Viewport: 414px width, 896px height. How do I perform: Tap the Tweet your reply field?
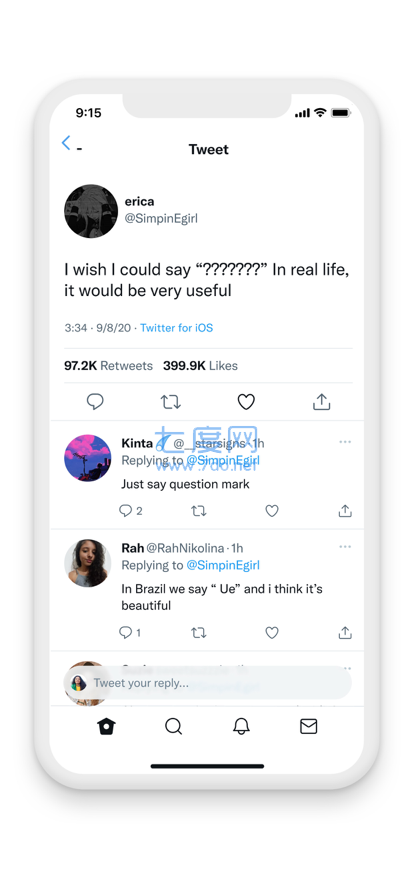point(207,683)
